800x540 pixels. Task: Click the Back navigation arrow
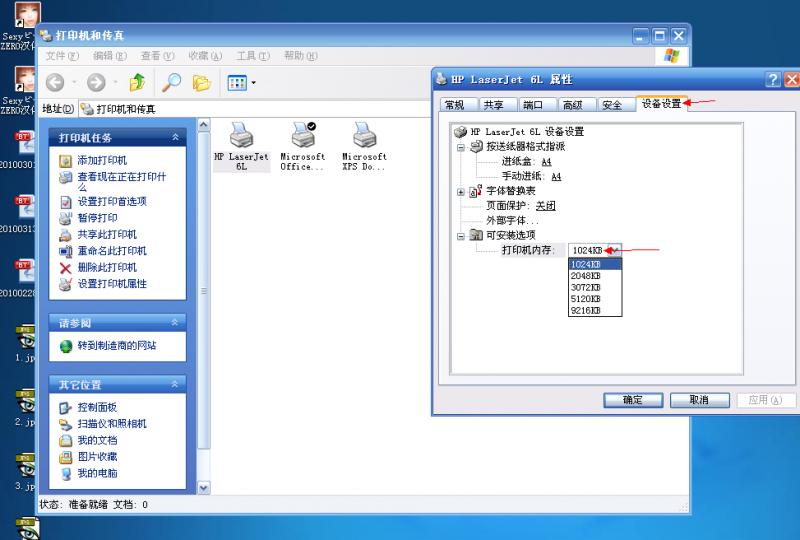coord(56,83)
